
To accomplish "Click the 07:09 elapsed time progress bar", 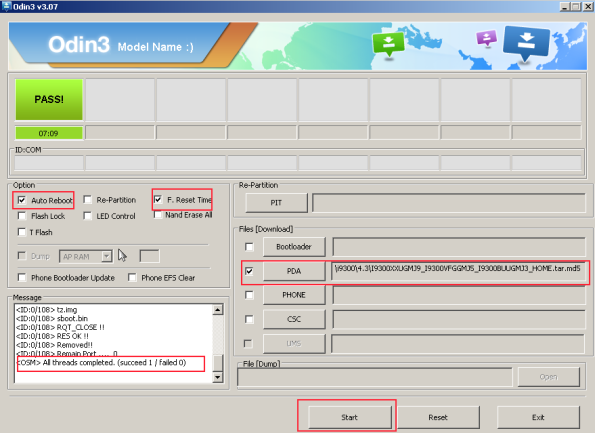I will 49,133.
